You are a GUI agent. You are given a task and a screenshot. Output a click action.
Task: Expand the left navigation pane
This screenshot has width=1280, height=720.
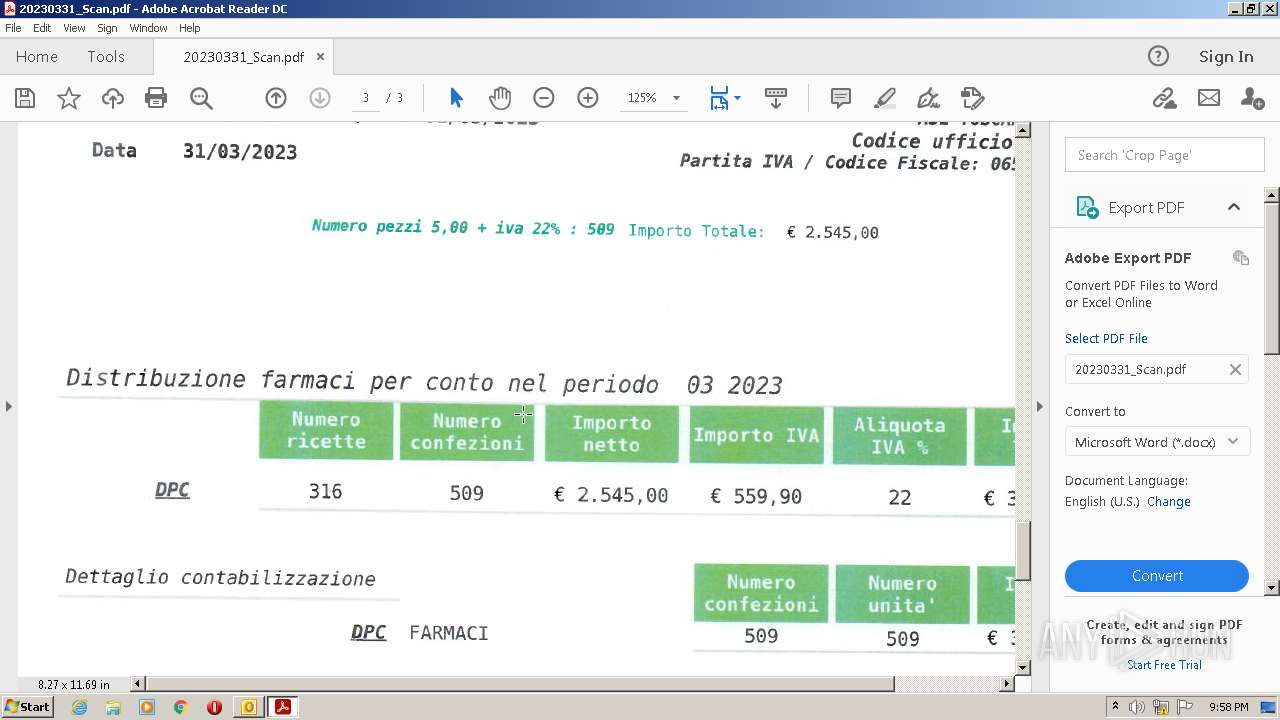coord(9,406)
